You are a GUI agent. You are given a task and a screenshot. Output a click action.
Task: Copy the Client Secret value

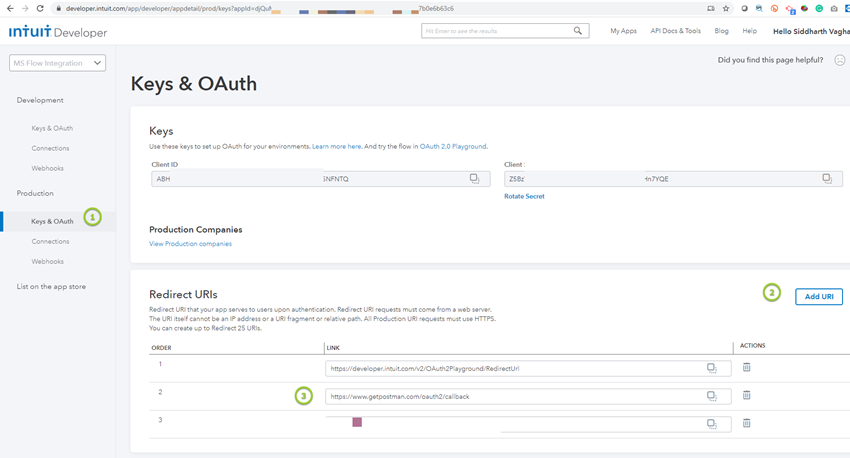tap(827, 179)
